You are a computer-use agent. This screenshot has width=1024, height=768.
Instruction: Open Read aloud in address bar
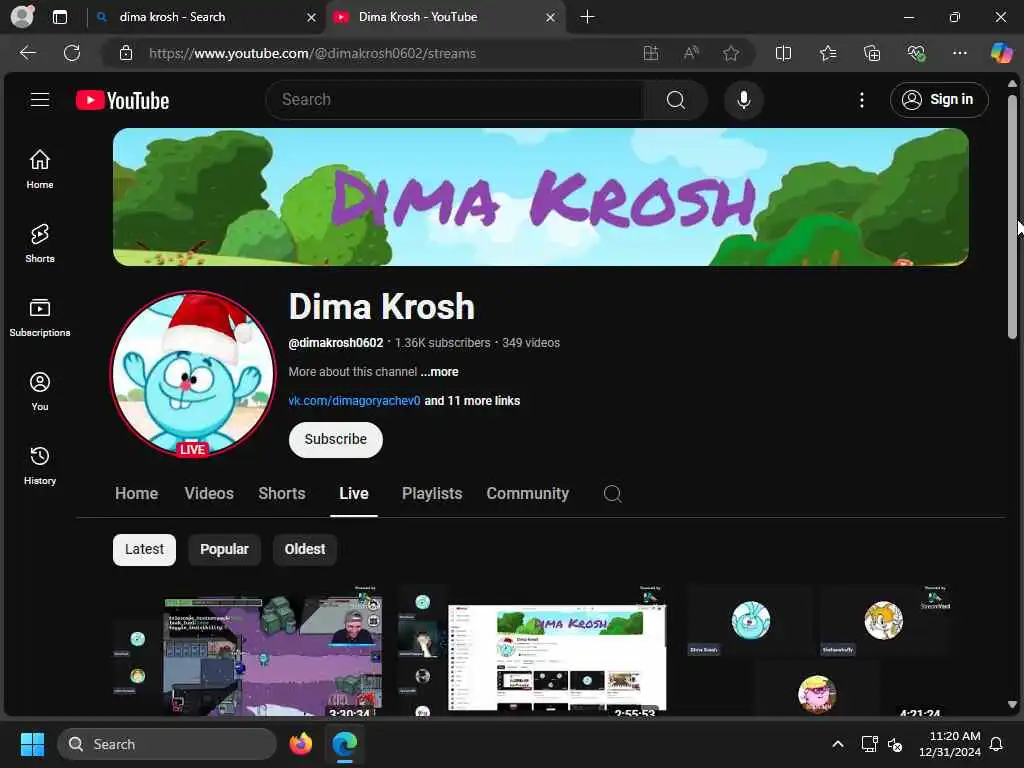coord(691,53)
